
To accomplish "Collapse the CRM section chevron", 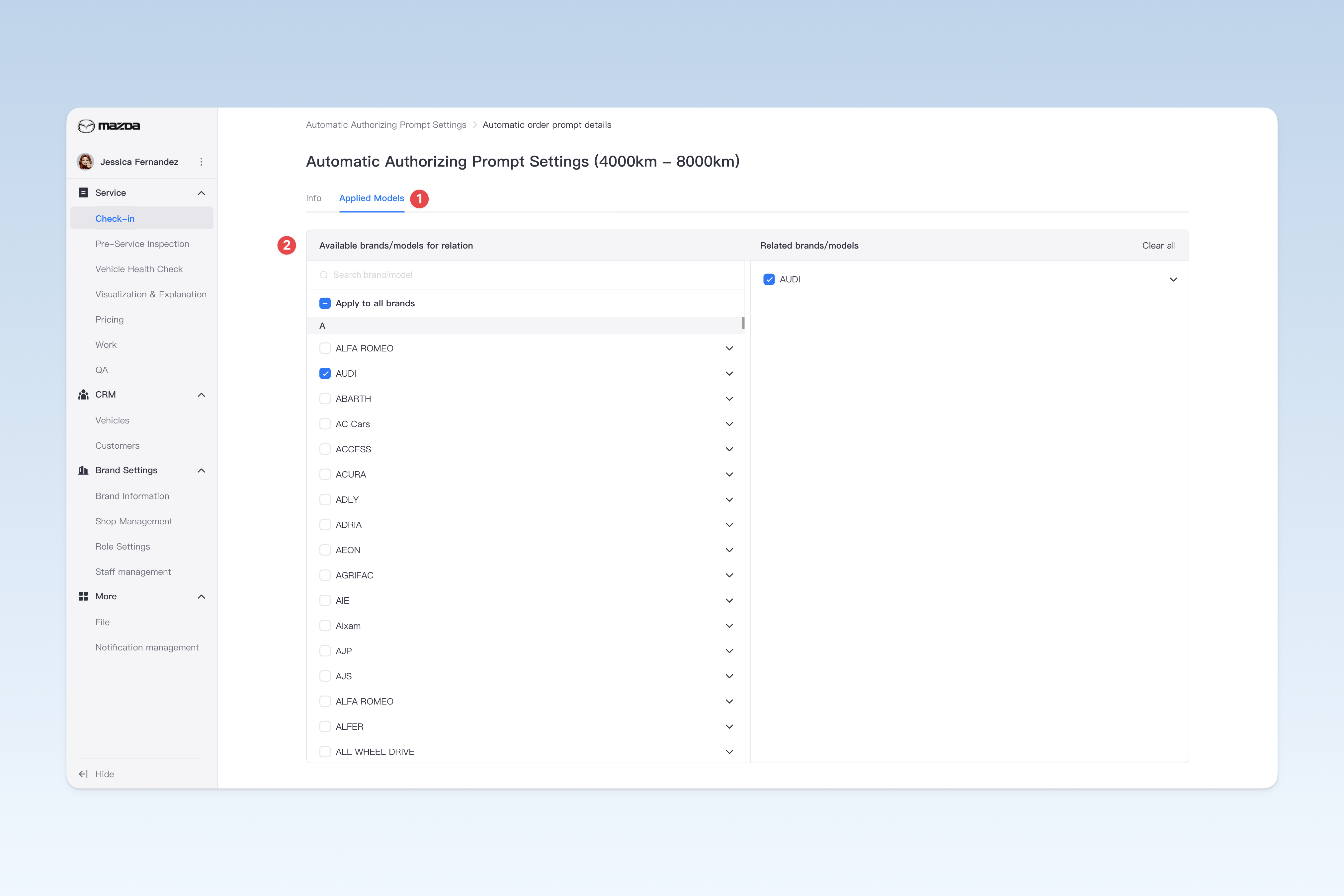I will click(201, 395).
